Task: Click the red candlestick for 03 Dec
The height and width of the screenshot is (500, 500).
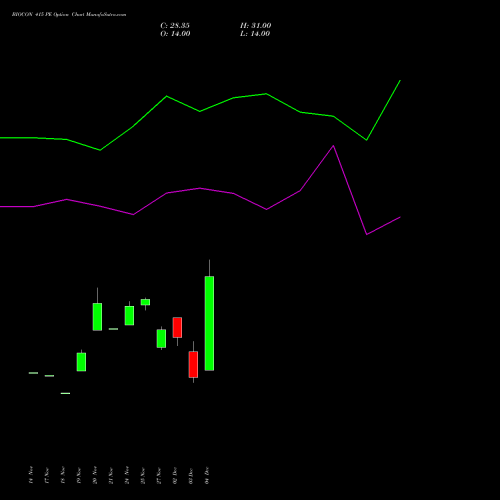Action: [x=193, y=364]
